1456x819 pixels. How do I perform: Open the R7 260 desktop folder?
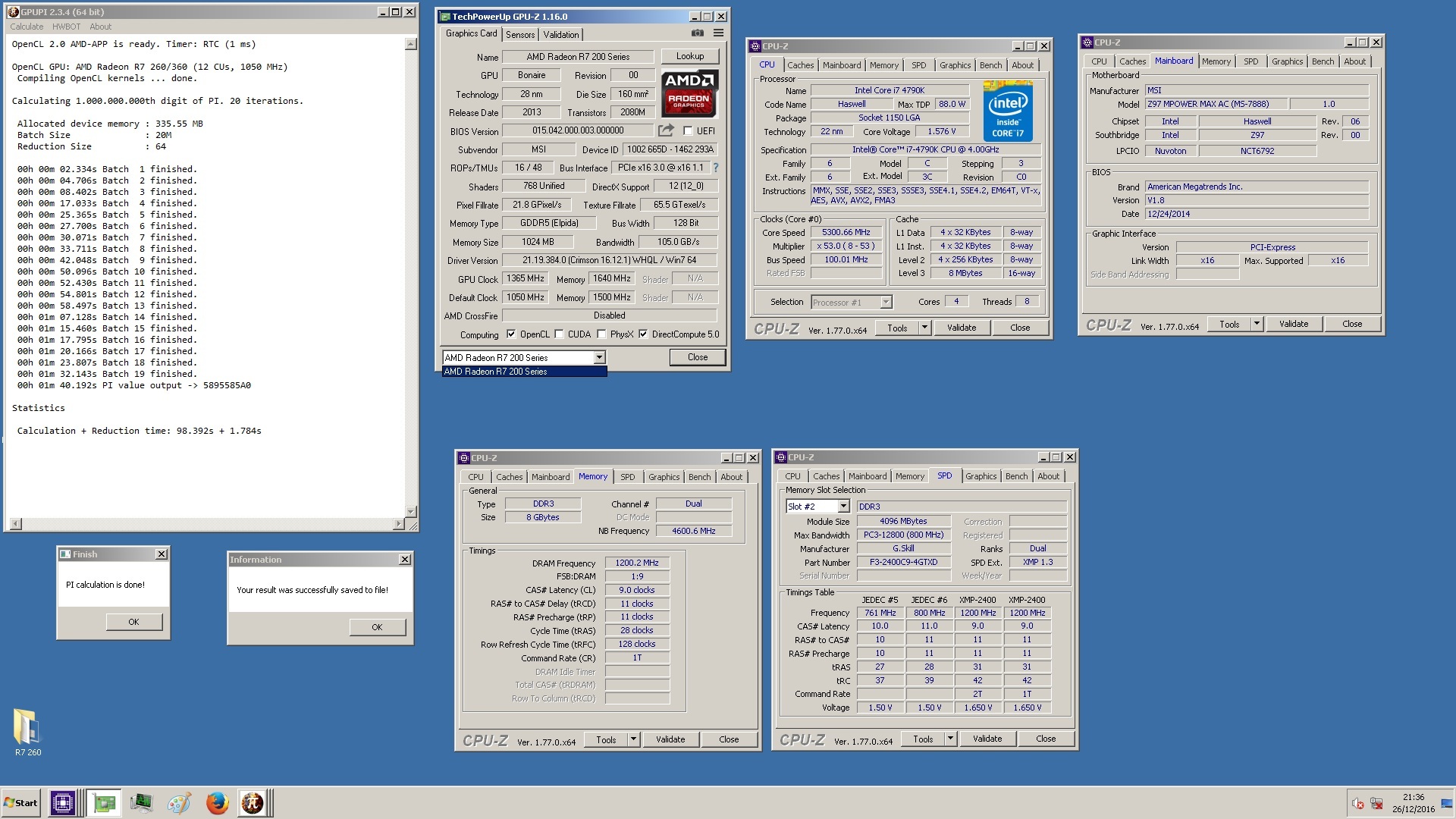(x=27, y=732)
